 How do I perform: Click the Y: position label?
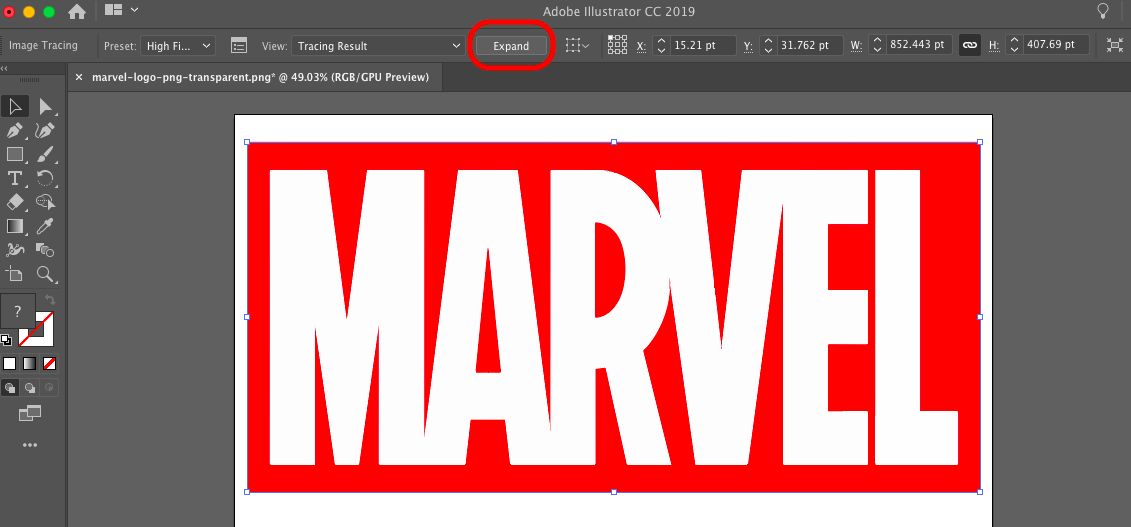749,46
